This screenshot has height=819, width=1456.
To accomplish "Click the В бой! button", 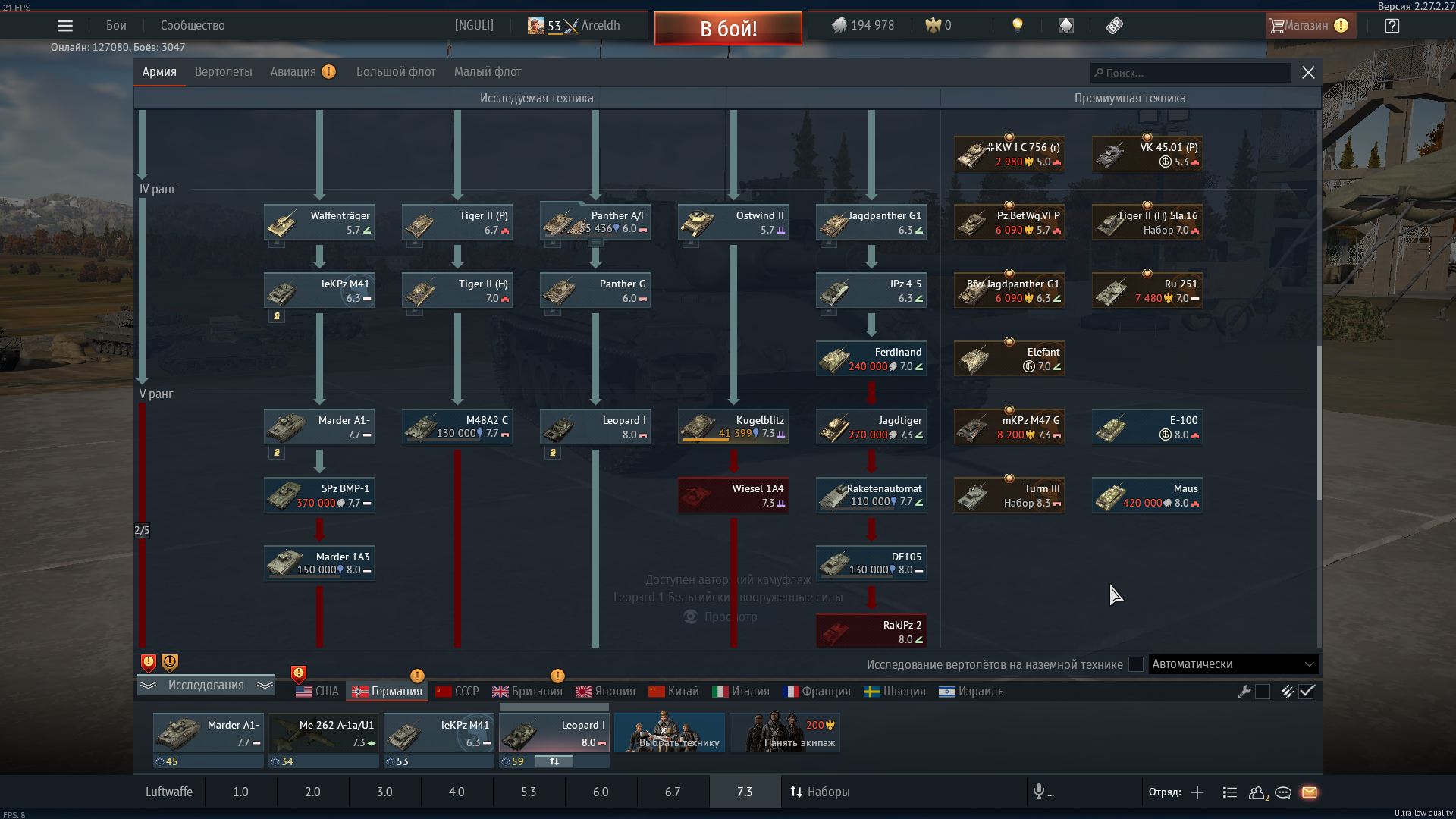I will 728,28.
